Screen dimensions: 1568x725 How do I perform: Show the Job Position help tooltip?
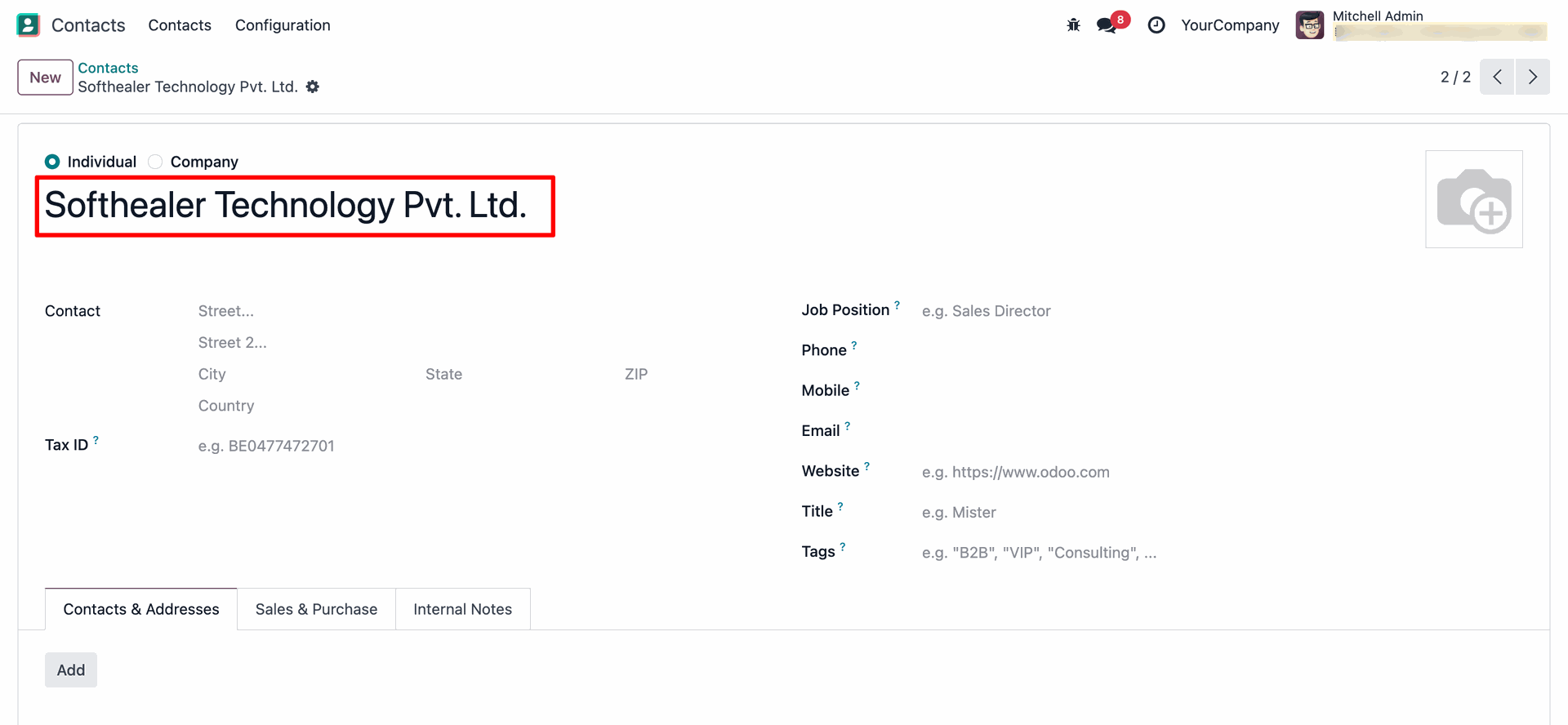tap(897, 305)
